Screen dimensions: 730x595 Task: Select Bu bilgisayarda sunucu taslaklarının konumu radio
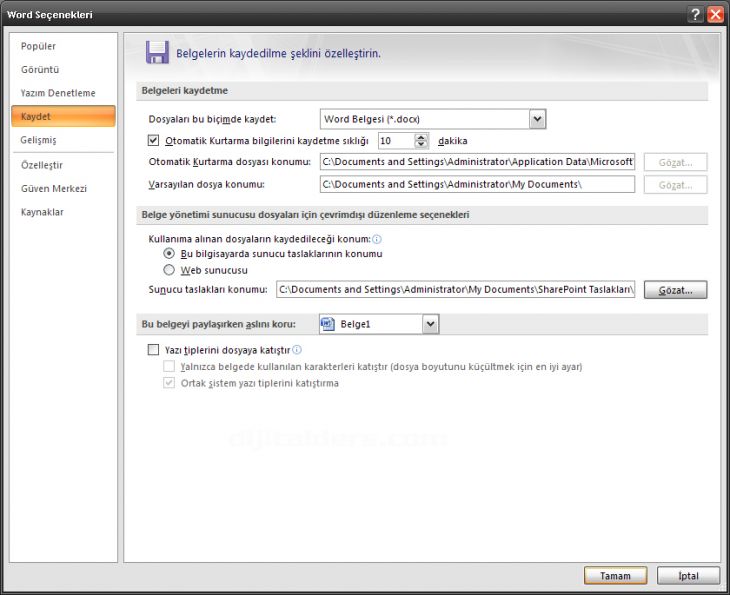tap(169, 254)
